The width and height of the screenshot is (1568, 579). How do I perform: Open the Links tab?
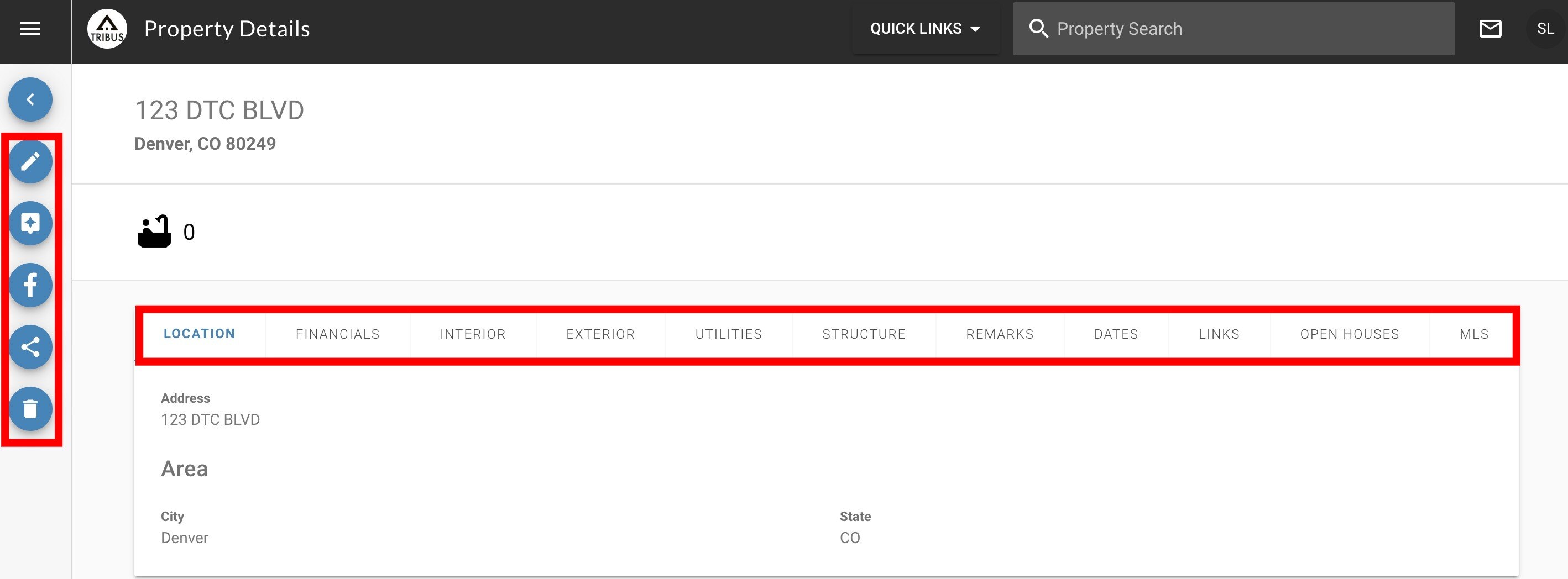coord(1219,334)
